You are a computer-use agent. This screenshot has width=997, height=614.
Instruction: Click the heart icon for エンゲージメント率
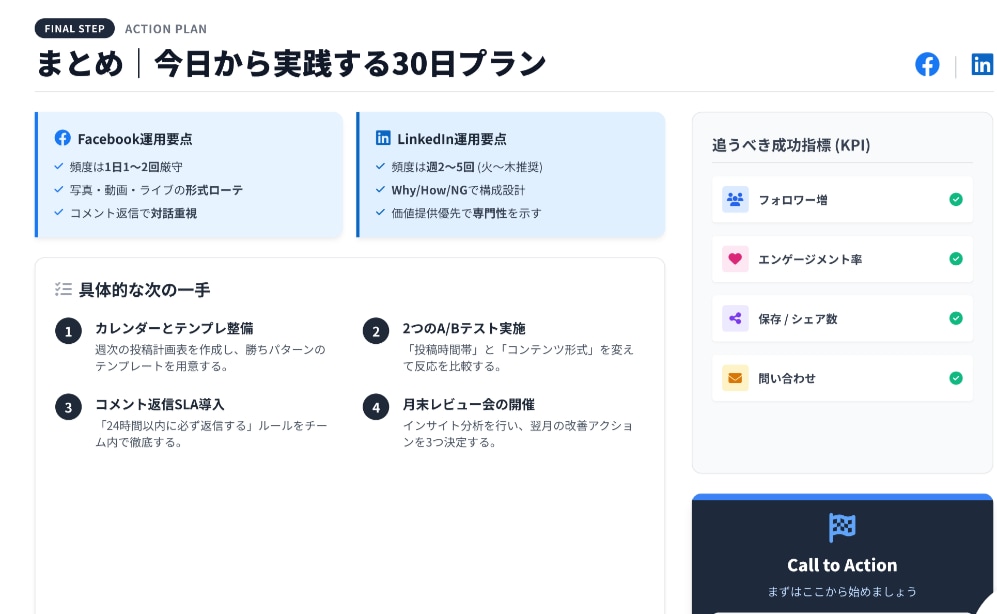point(735,259)
